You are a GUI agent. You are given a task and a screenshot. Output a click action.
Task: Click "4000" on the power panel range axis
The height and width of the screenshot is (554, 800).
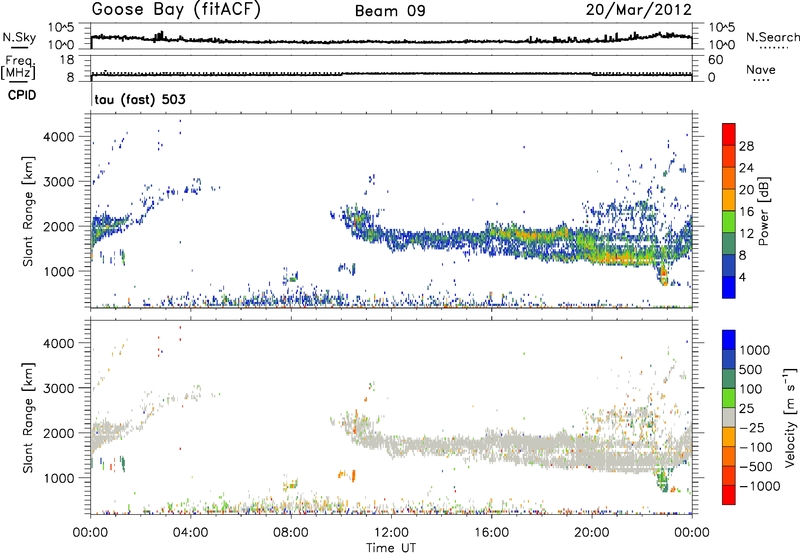click(58, 137)
